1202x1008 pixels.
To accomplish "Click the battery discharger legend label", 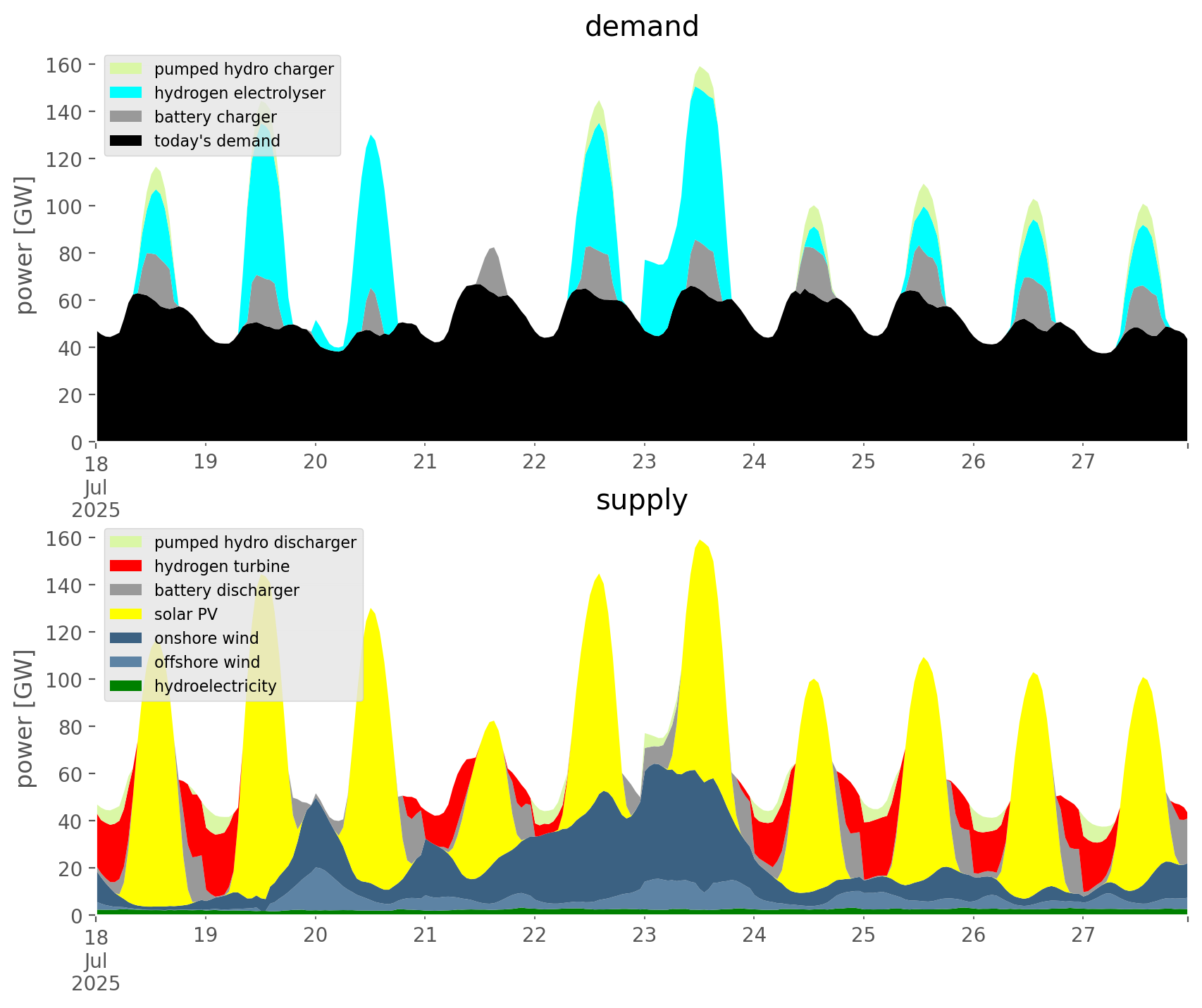I will tap(226, 590).
